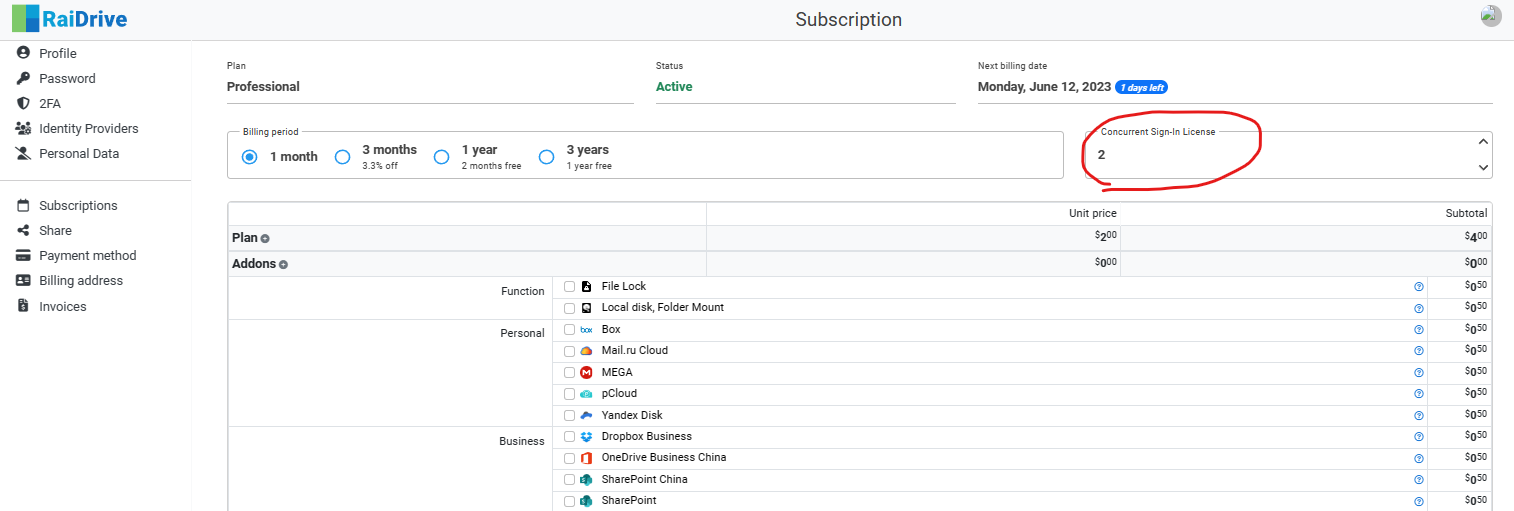
Task: Select the 1 month billing period
Action: [250, 157]
